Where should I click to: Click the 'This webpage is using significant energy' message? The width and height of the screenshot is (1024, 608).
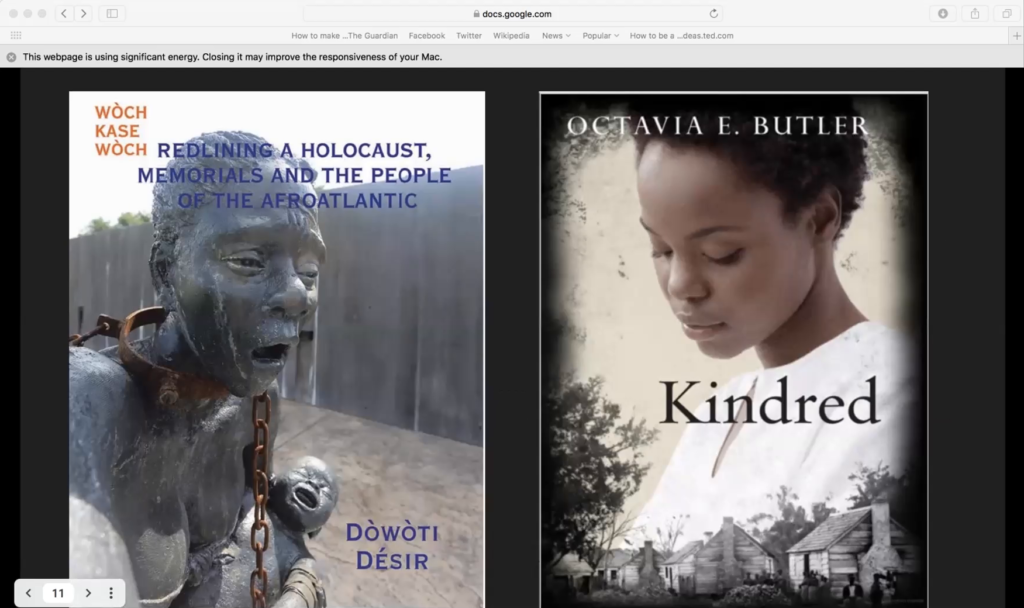232,57
